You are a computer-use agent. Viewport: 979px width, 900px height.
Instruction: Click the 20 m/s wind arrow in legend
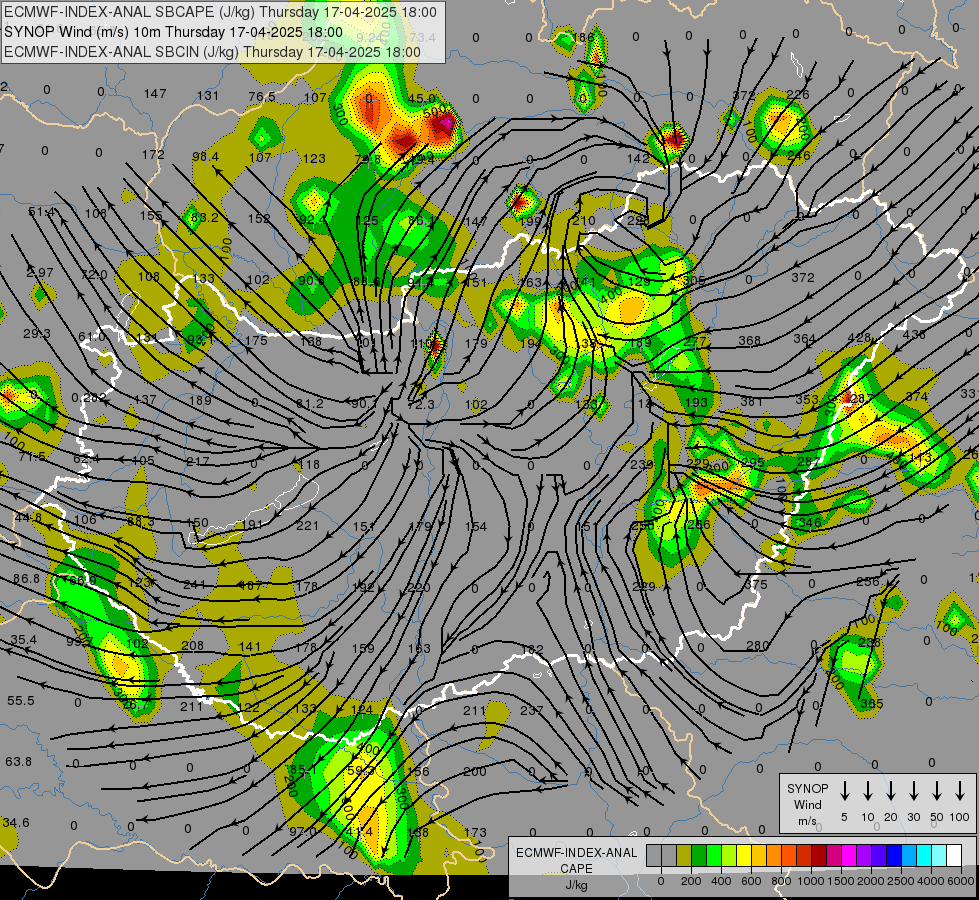pyautogui.click(x=891, y=790)
